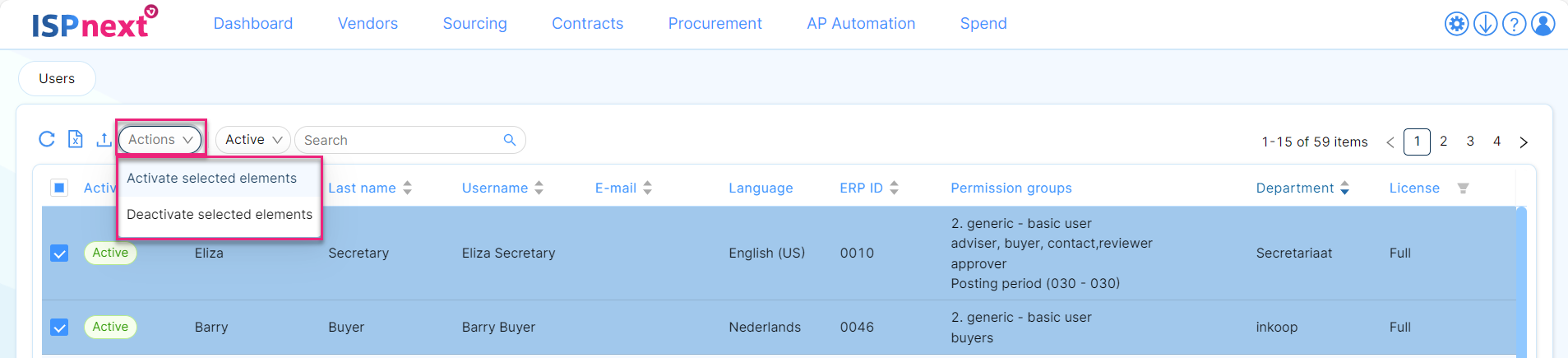Open the help question mark icon

coord(1514,24)
